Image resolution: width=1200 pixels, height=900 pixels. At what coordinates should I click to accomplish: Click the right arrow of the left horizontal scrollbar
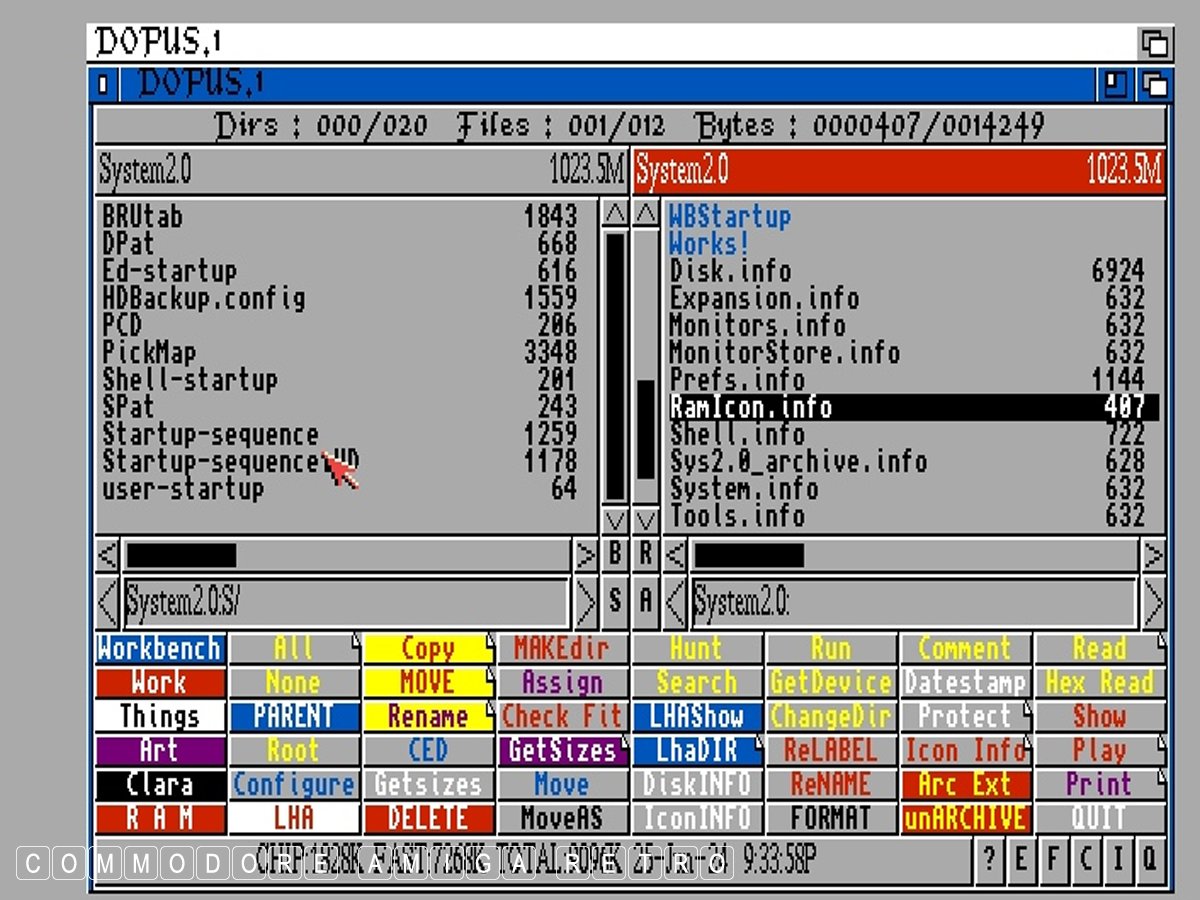pos(585,555)
